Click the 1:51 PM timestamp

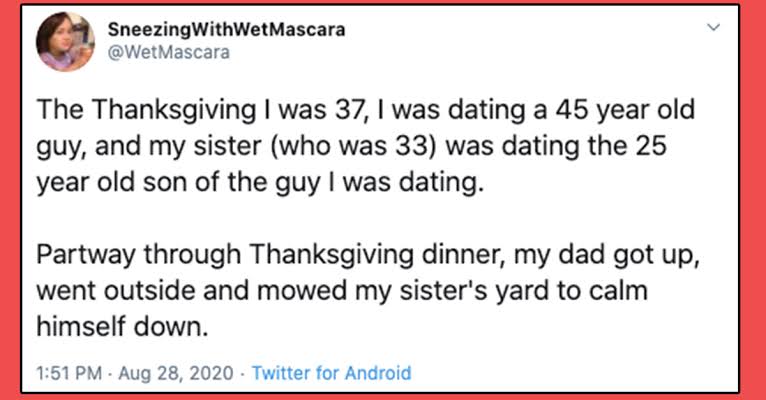[69, 373]
